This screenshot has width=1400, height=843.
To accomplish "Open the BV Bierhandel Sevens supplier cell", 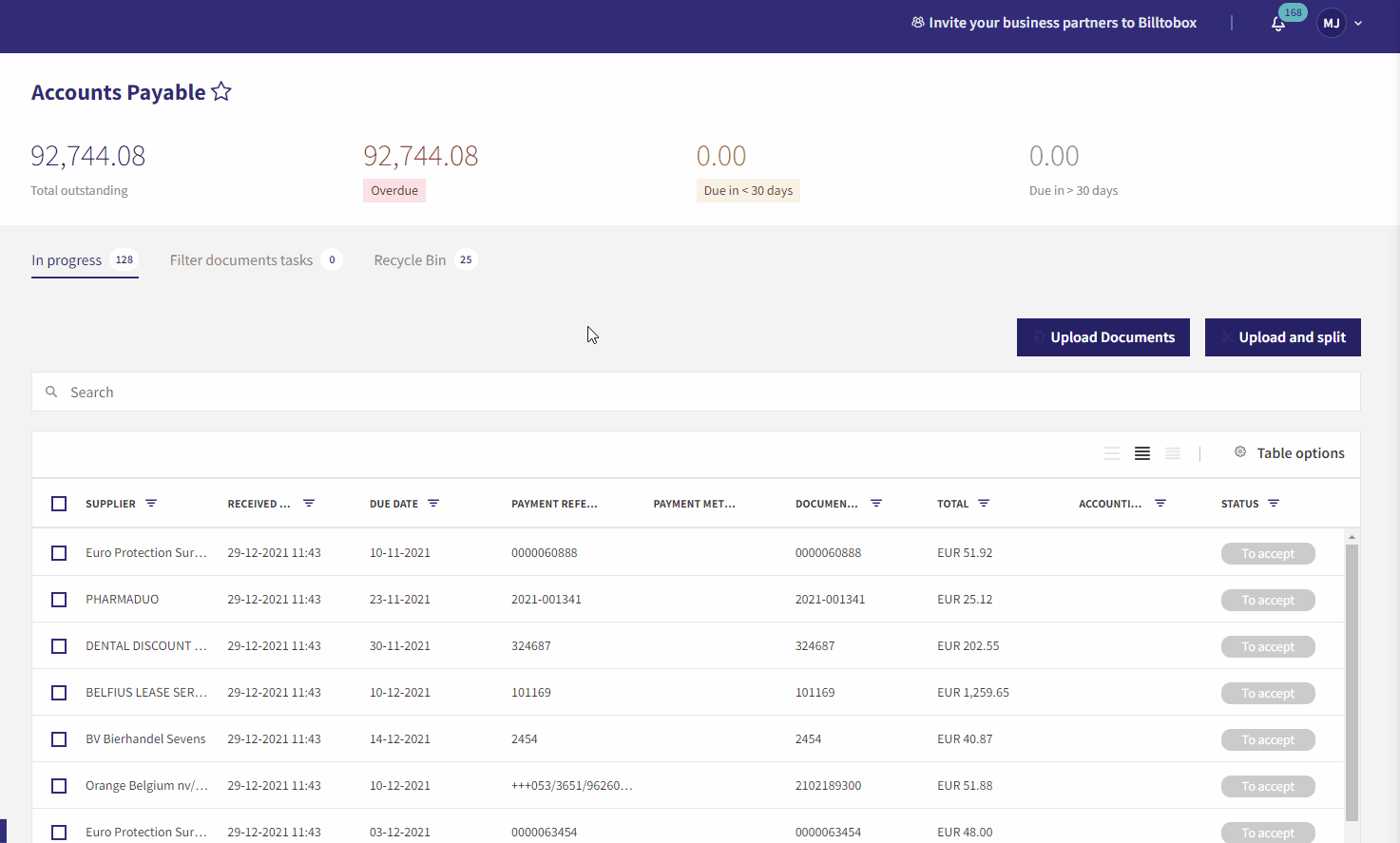I will [145, 739].
